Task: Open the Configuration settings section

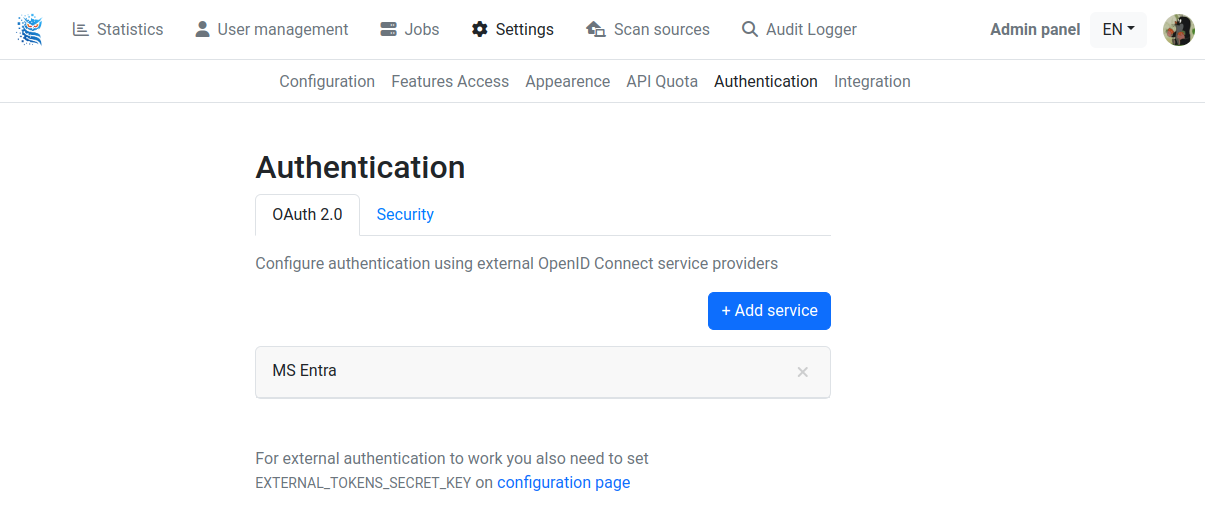Action: pos(327,82)
